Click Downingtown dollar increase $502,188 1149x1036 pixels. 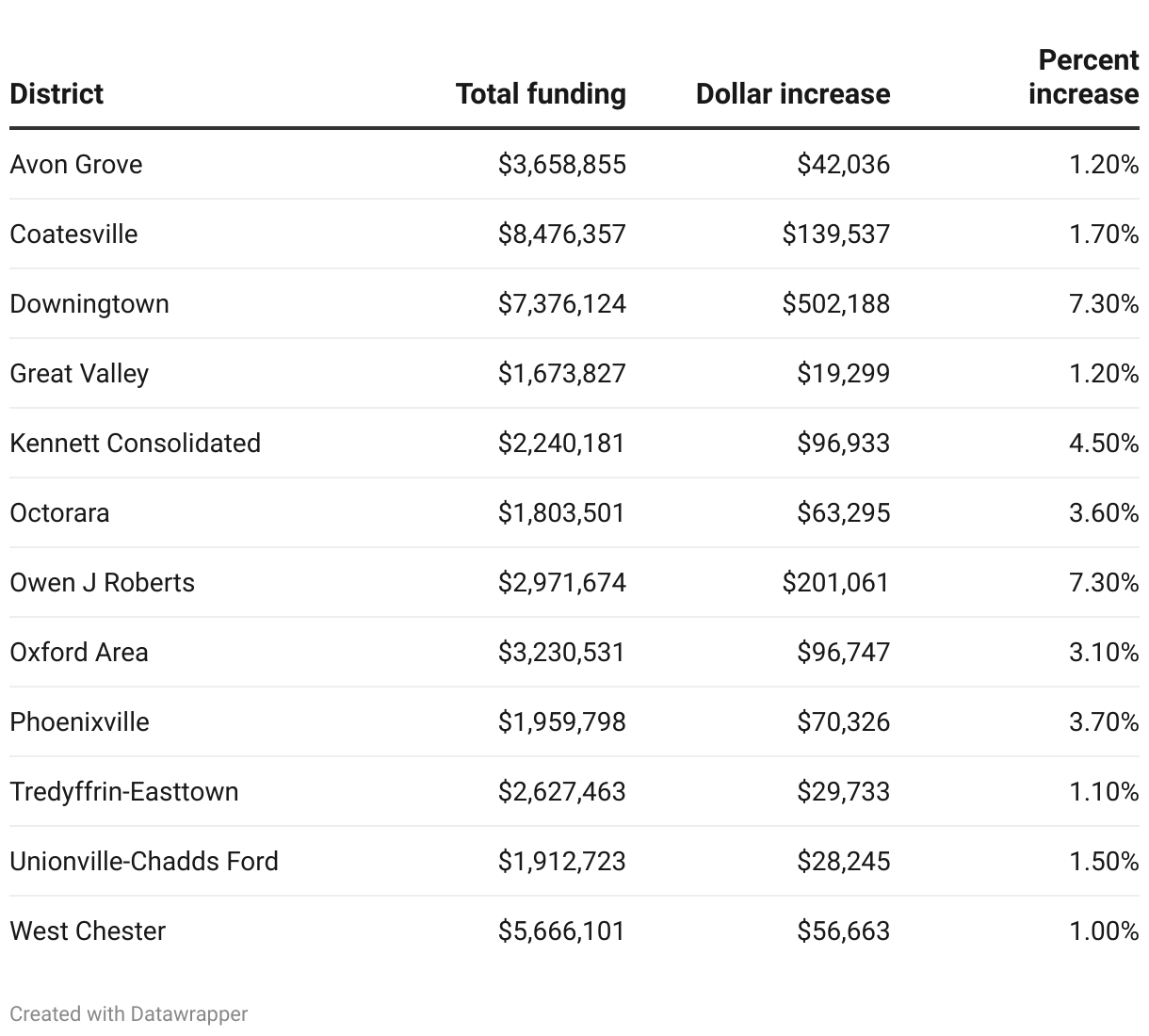coord(835,304)
